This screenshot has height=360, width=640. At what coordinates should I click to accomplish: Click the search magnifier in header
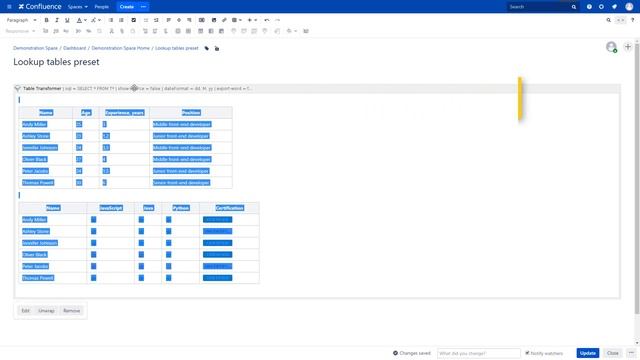[574, 7]
